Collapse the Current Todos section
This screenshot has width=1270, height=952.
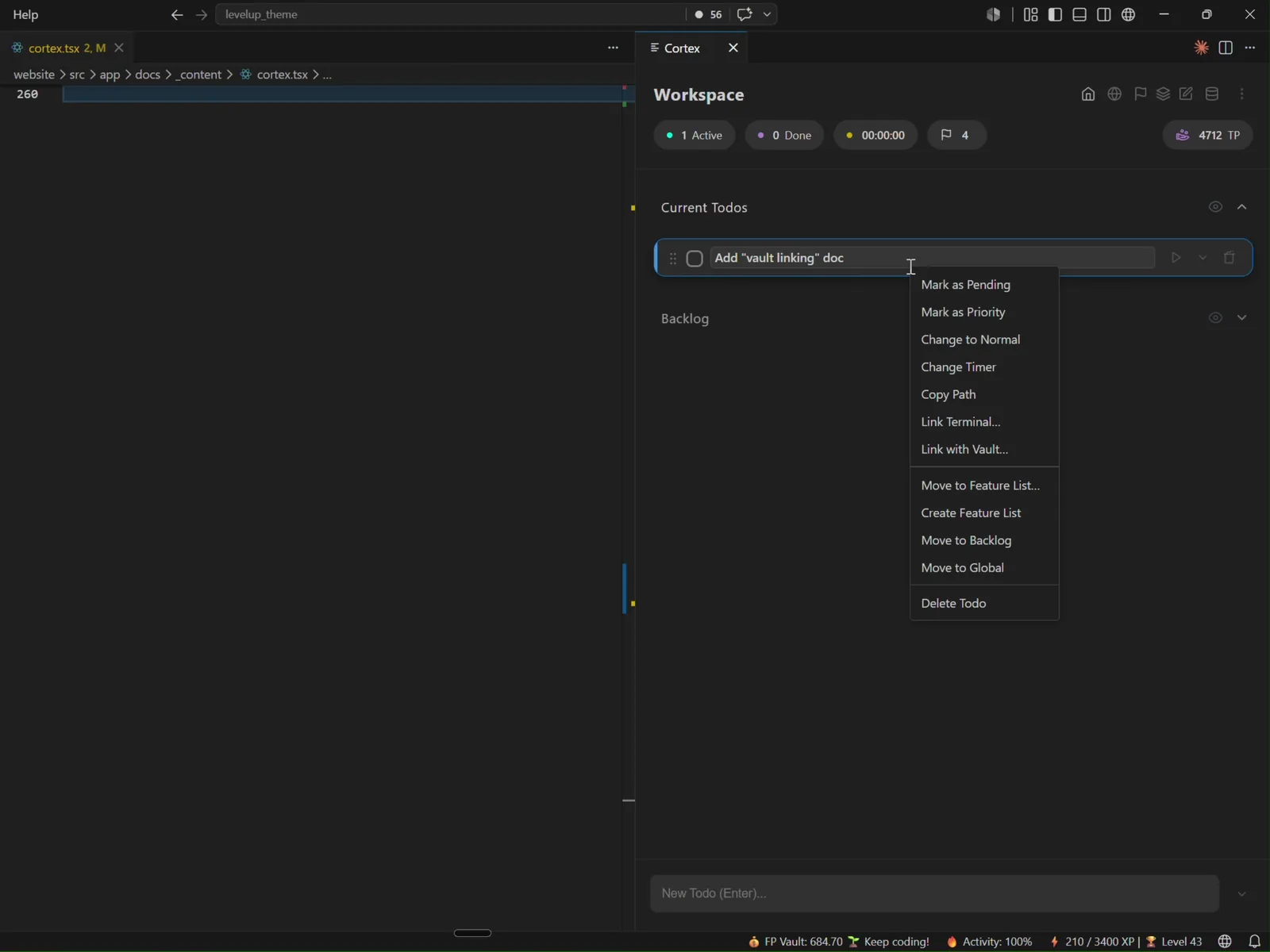click(x=1242, y=207)
